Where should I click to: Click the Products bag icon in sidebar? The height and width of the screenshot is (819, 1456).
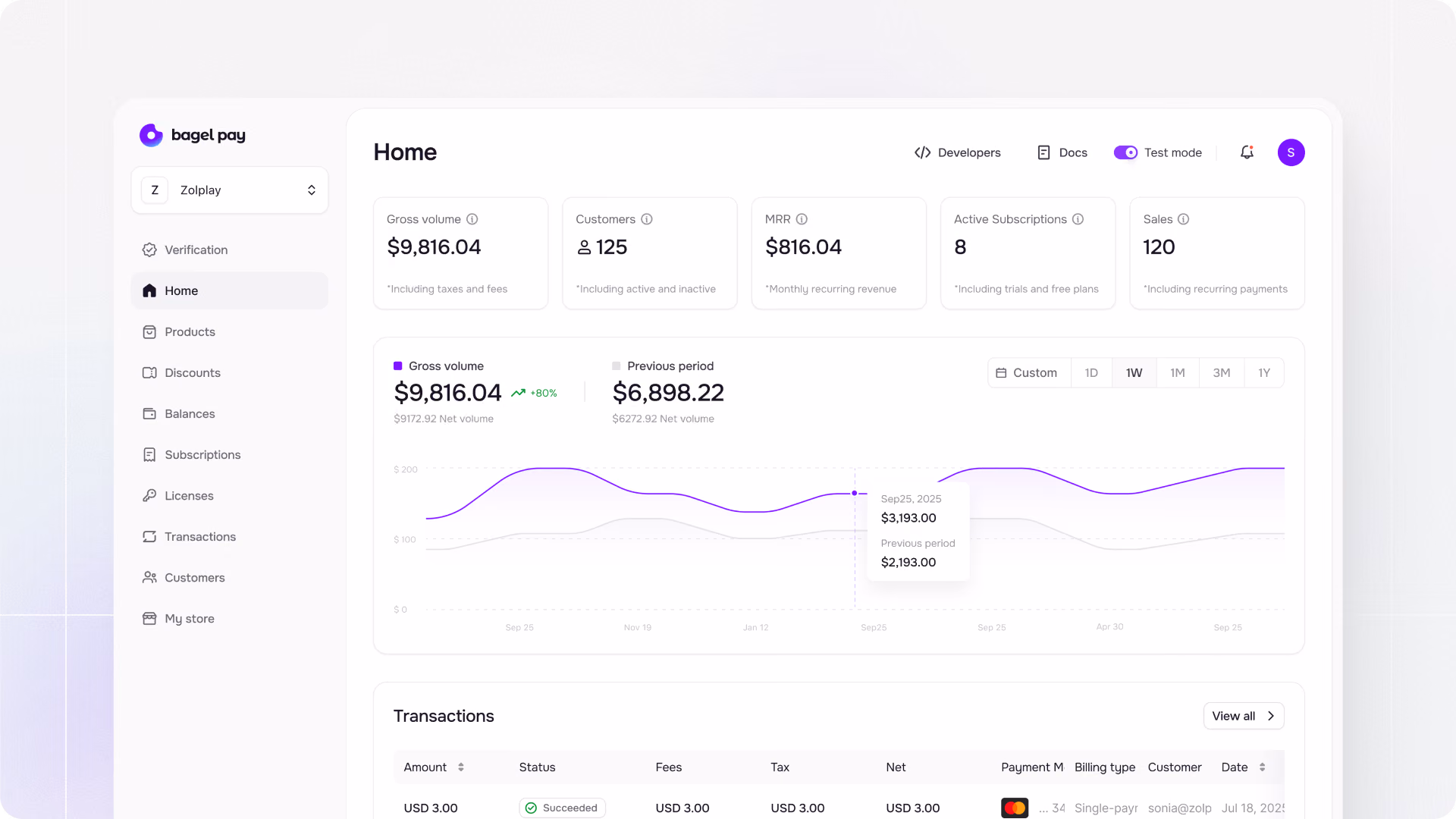(149, 331)
